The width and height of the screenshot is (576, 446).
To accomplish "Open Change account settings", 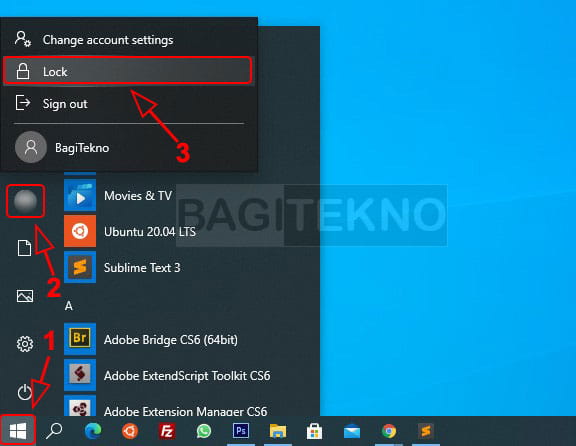I will coord(129,39).
